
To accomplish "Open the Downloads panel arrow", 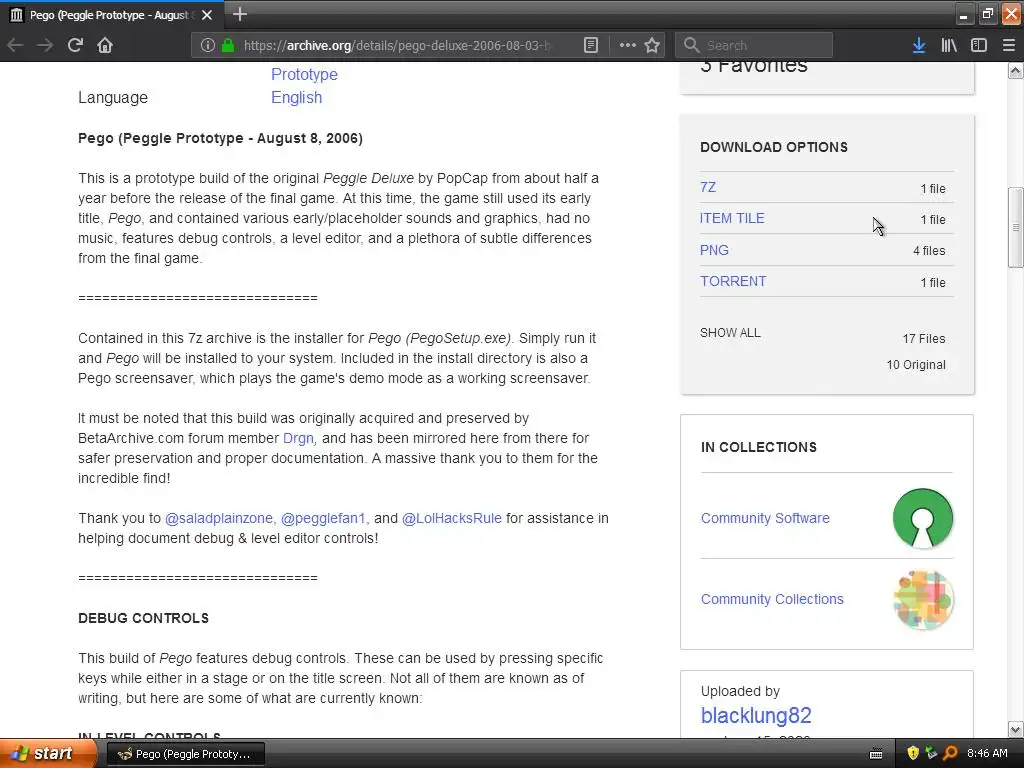I will pos(919,45).
